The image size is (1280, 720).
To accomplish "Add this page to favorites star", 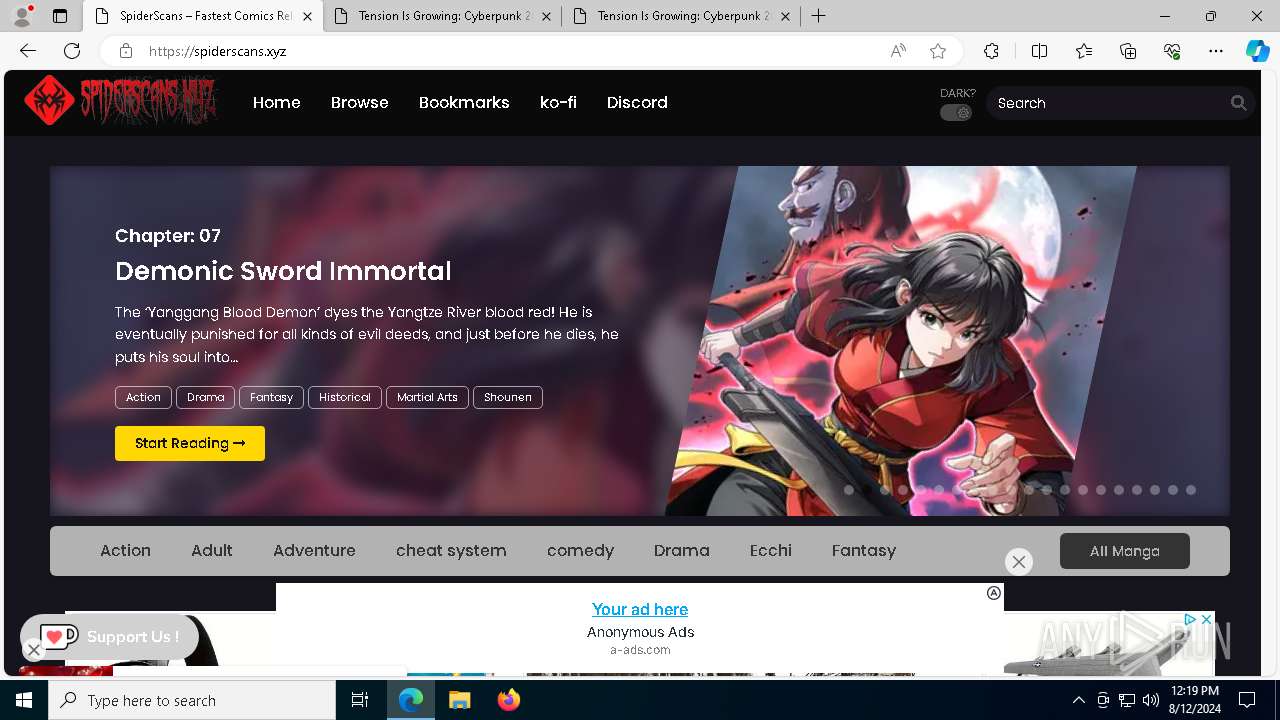I will (x=938, y=51).
